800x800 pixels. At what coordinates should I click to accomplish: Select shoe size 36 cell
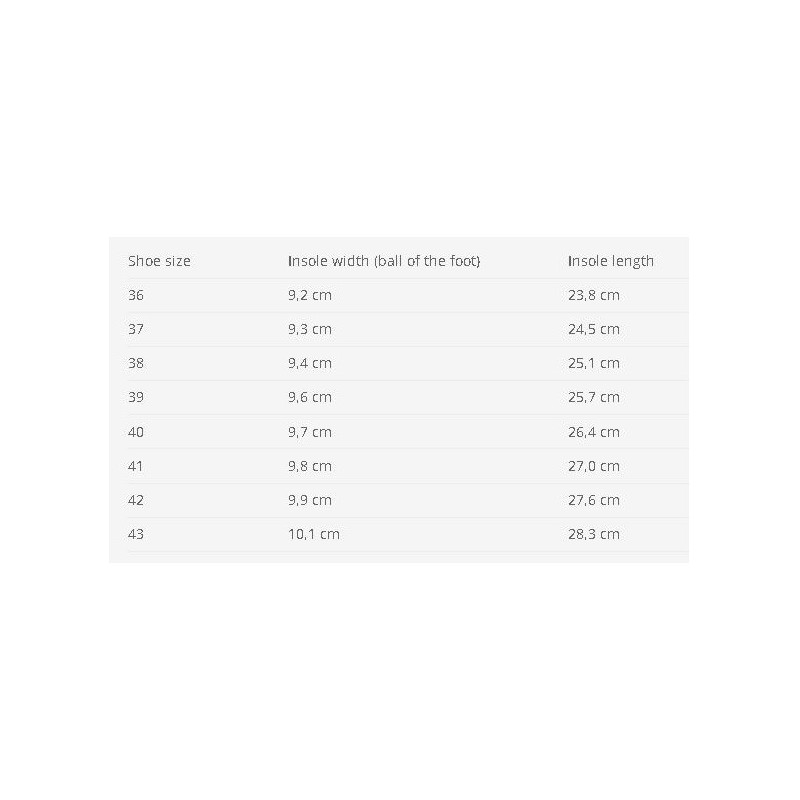click(136, 295)
